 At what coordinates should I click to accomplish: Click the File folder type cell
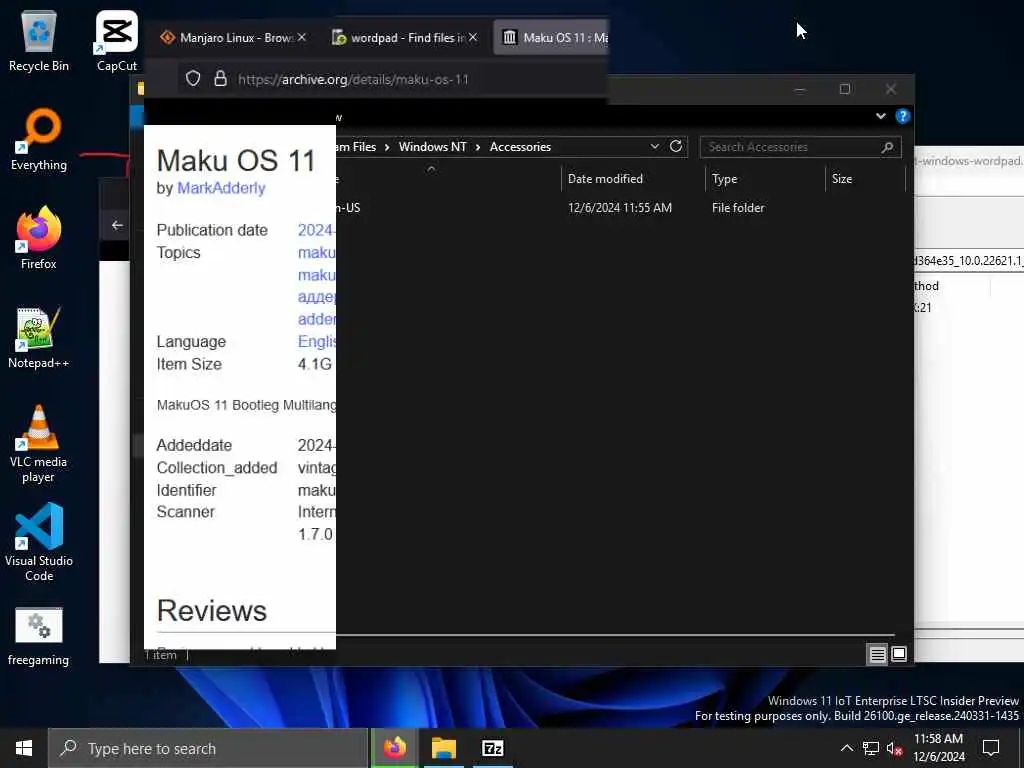738,208
